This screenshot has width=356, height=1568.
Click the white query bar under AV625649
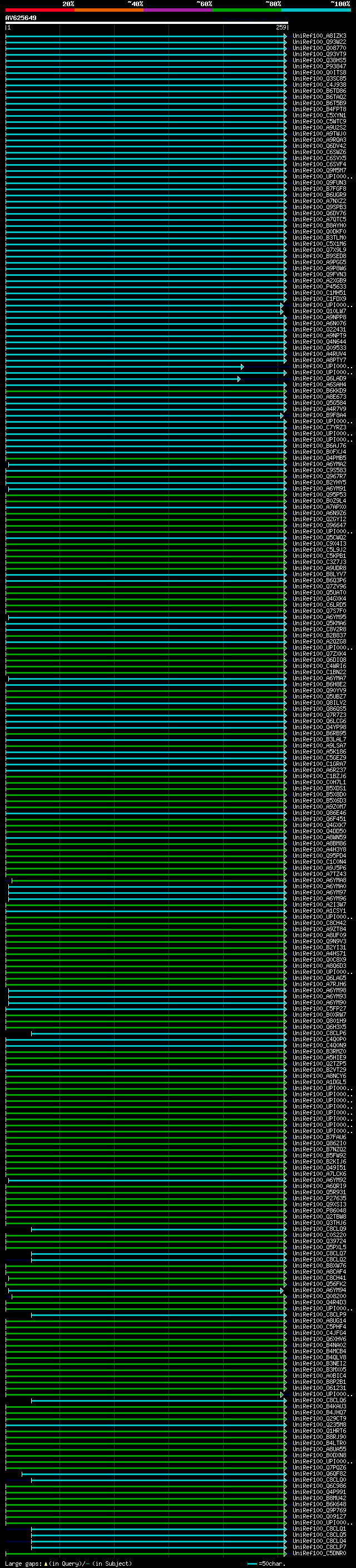146,23
